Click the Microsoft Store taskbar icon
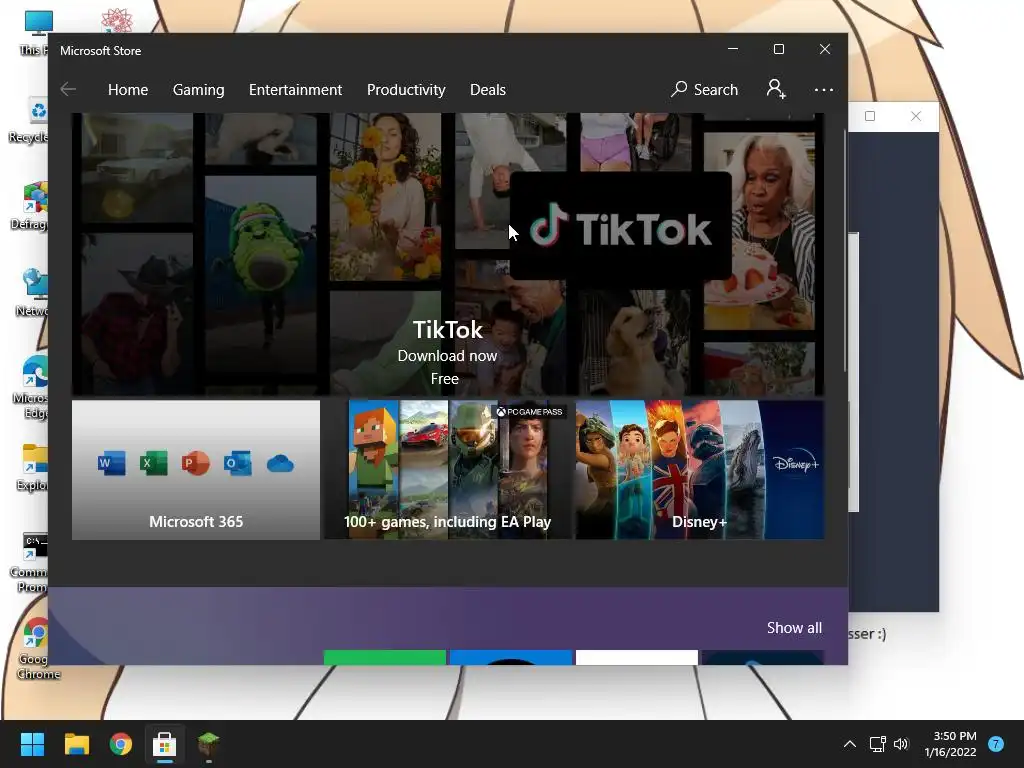1024x768 pixels. tap(165, 744)
